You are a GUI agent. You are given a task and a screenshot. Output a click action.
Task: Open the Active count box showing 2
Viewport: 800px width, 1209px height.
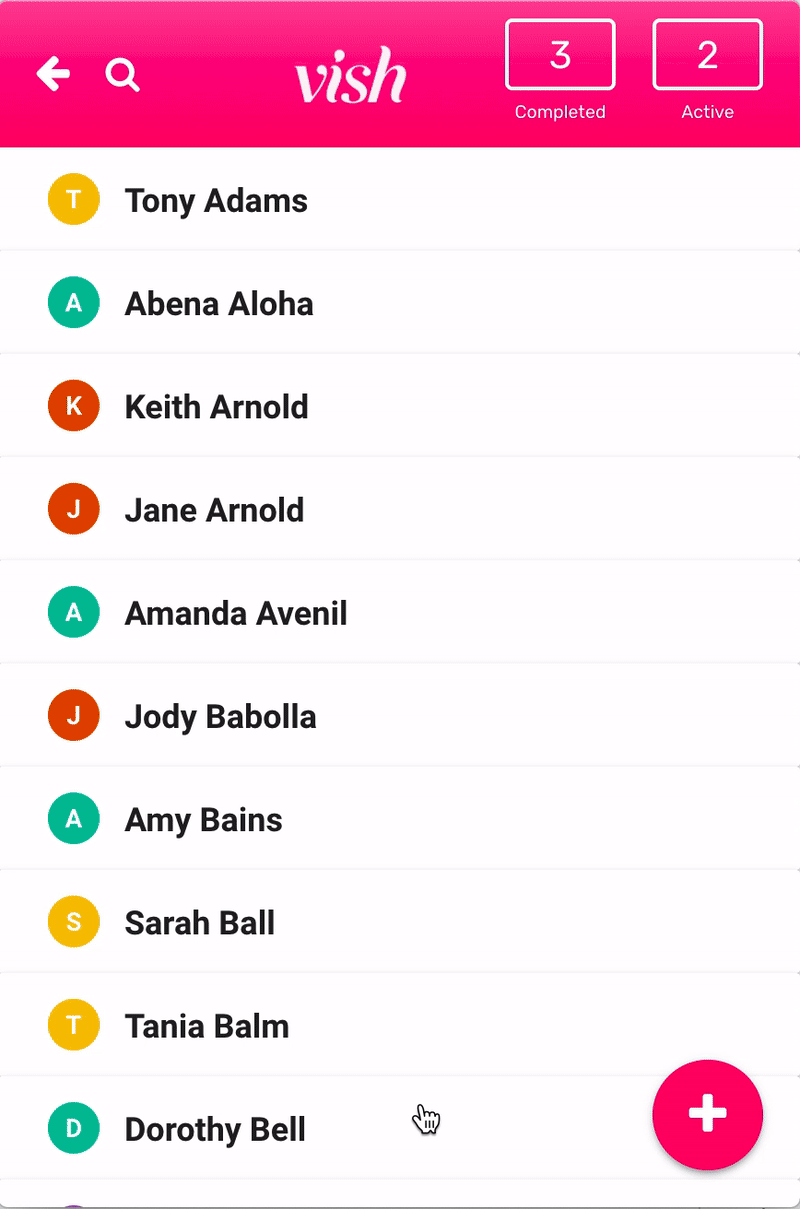point(707,56)
